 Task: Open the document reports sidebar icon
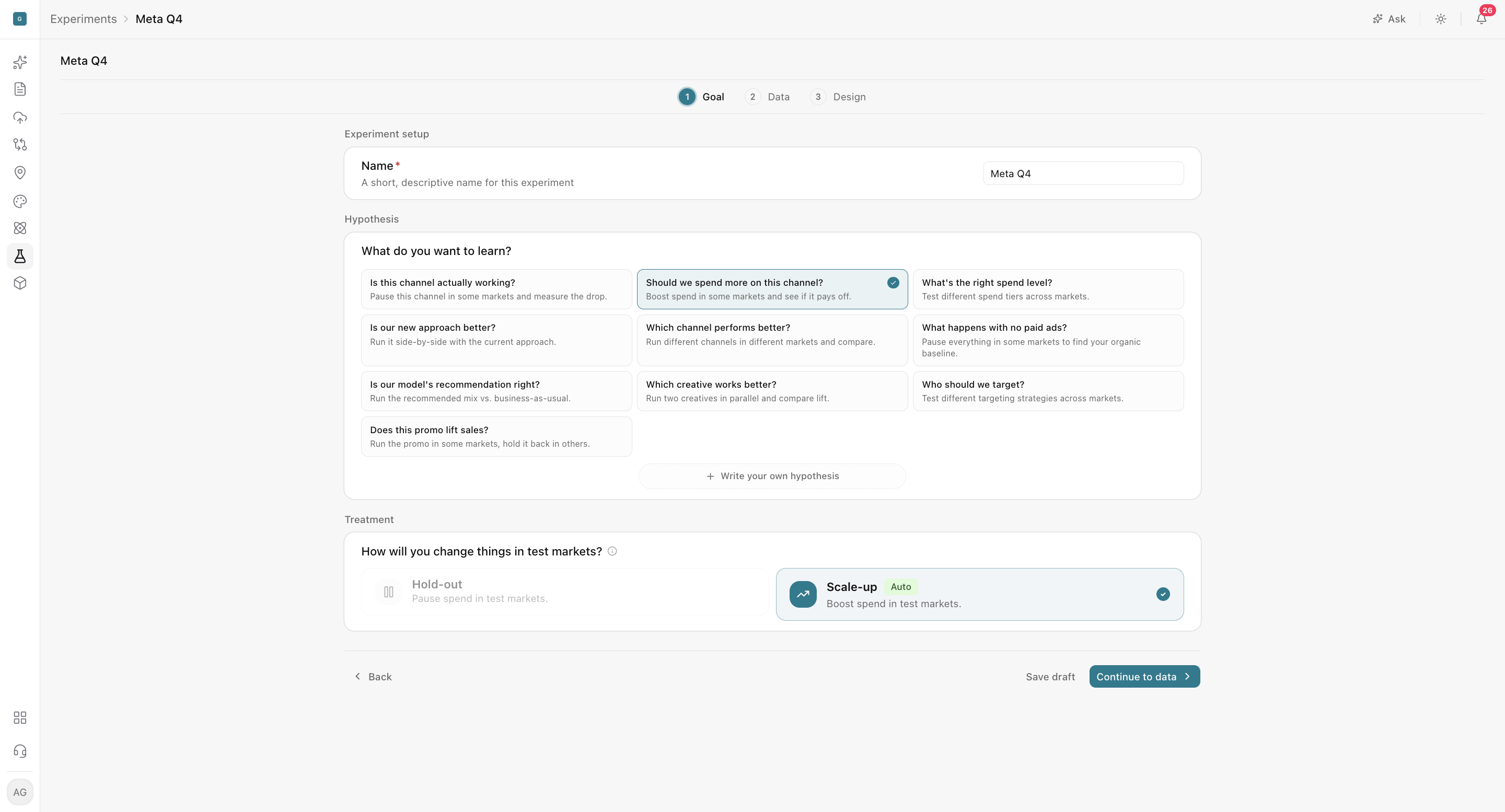20,89
